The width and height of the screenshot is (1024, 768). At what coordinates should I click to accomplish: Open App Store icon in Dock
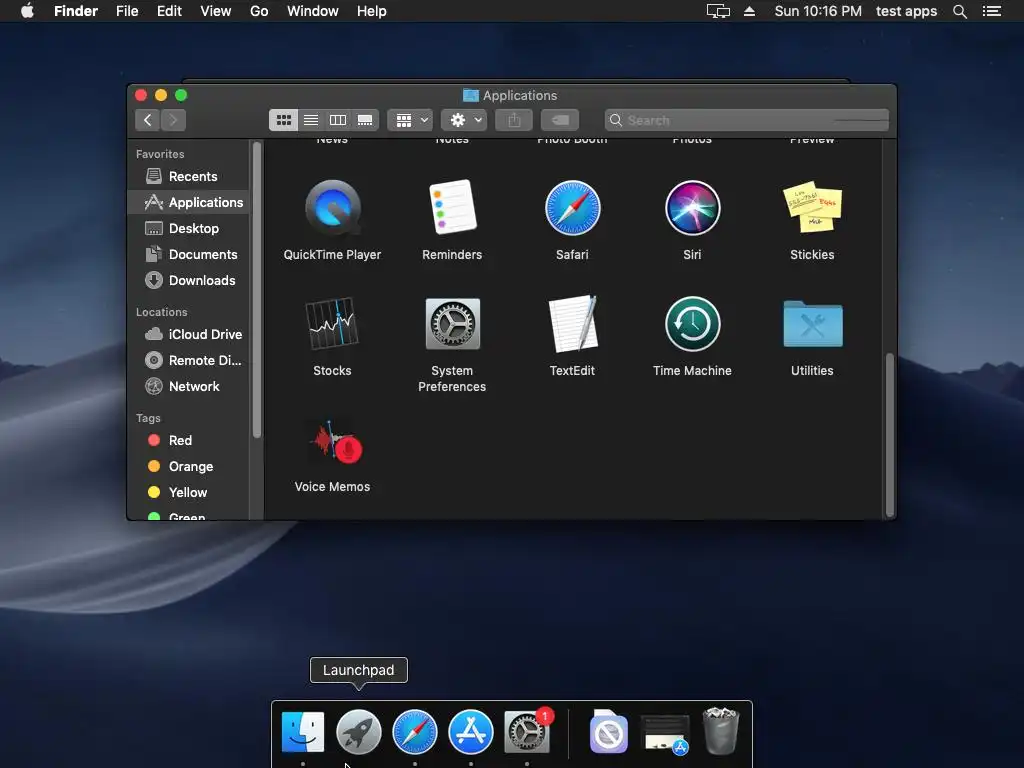471,732
